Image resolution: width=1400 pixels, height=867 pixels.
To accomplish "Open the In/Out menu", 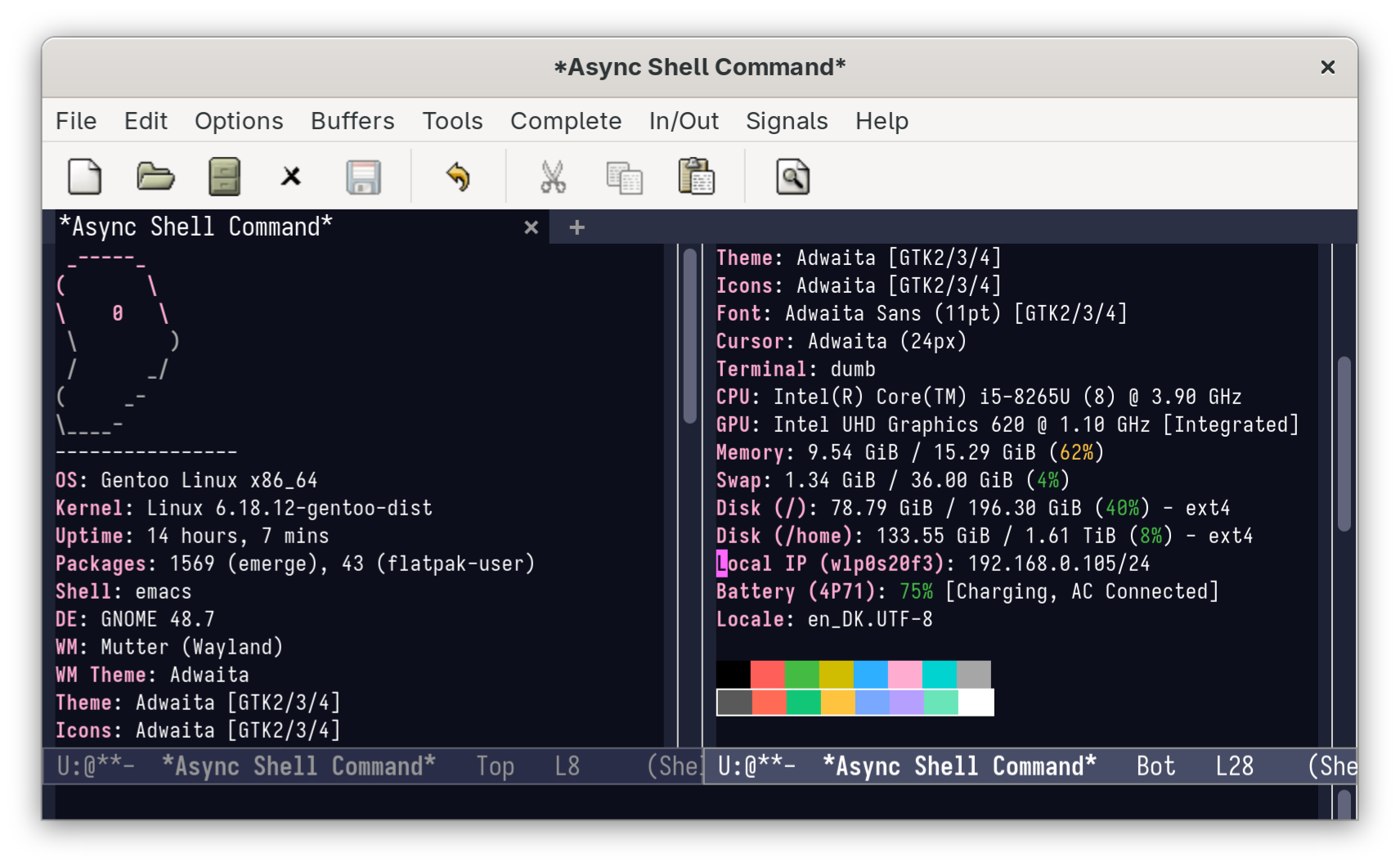I will point(684,121).
